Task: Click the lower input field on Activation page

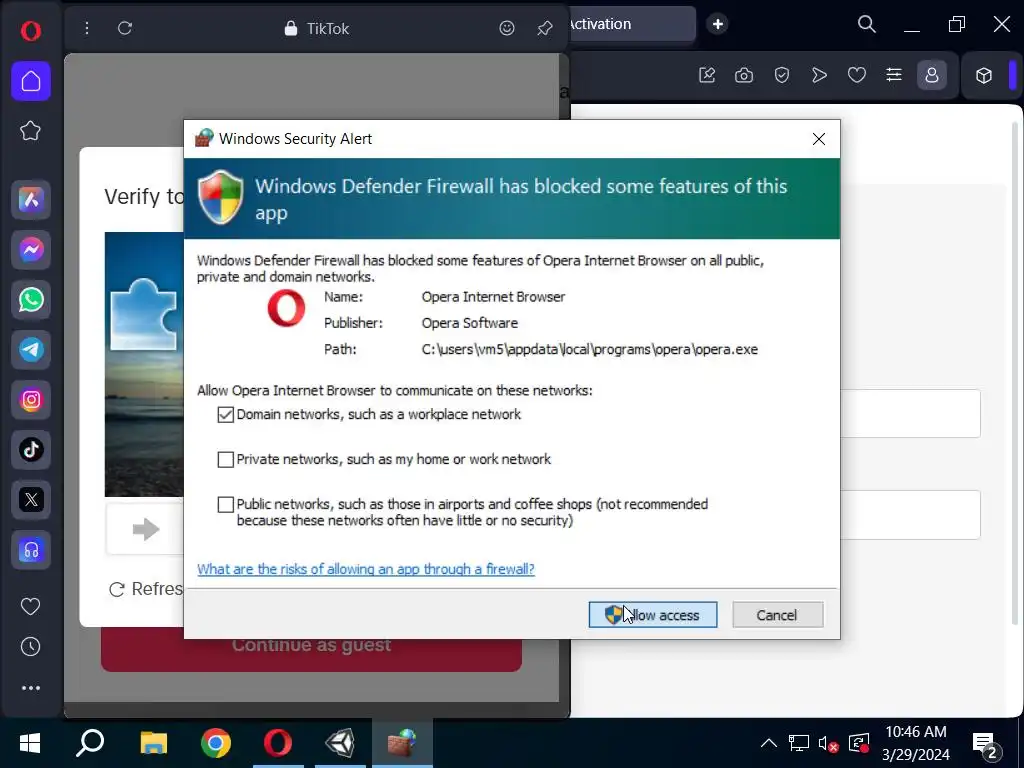Action: pos(910,515)
